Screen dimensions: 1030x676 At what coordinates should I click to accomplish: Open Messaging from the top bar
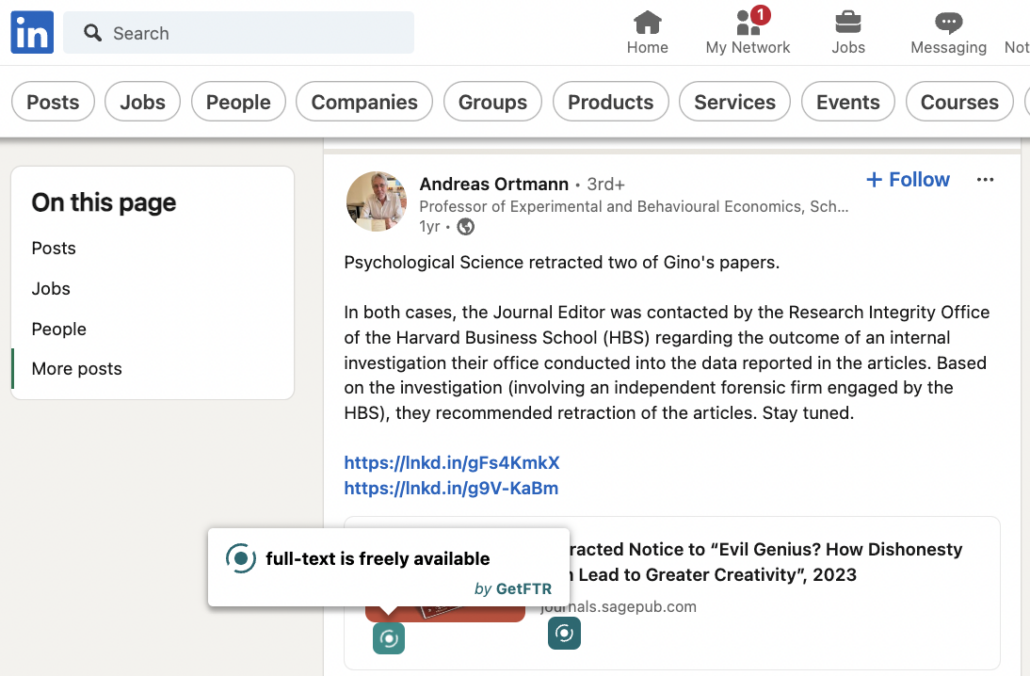point(948,33)
